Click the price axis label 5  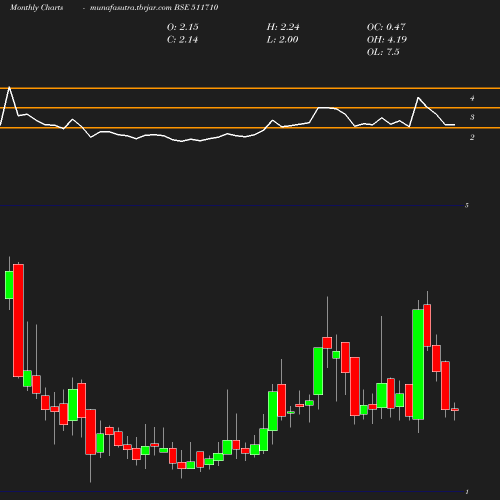(x=467, y=205)
